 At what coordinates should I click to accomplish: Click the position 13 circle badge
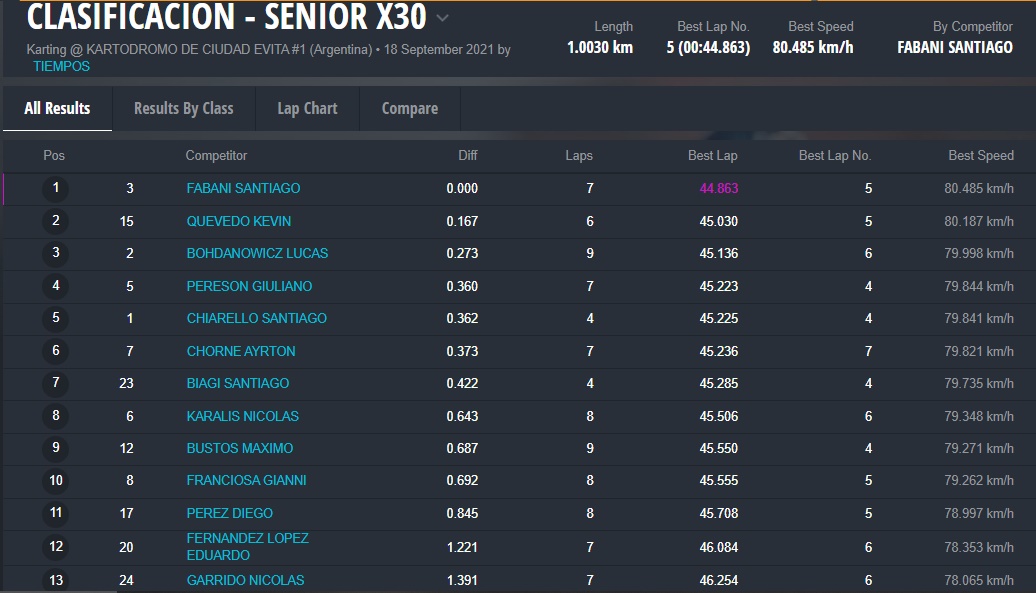[x=56, y=580]
